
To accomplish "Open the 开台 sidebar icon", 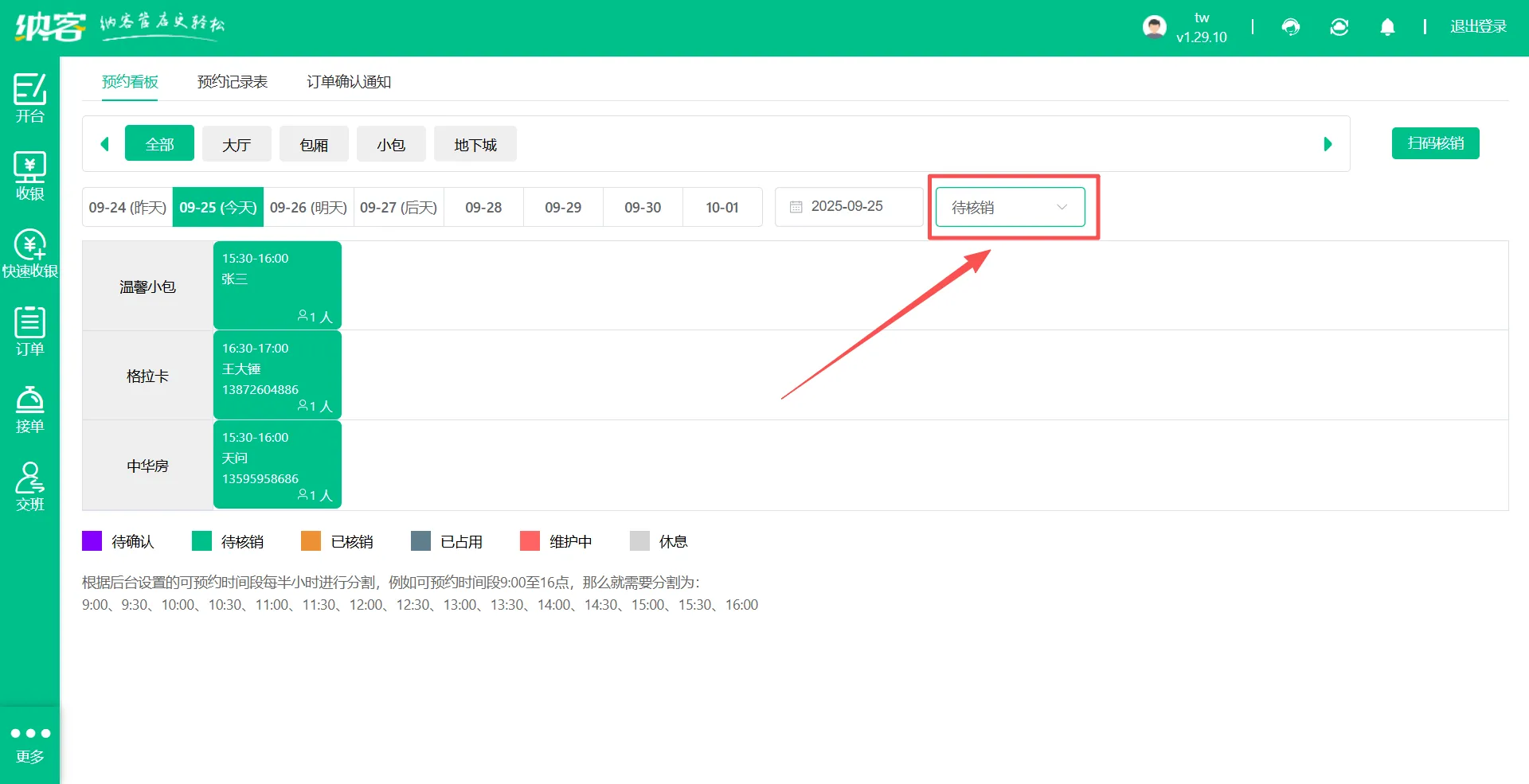I will coord(29,98).
